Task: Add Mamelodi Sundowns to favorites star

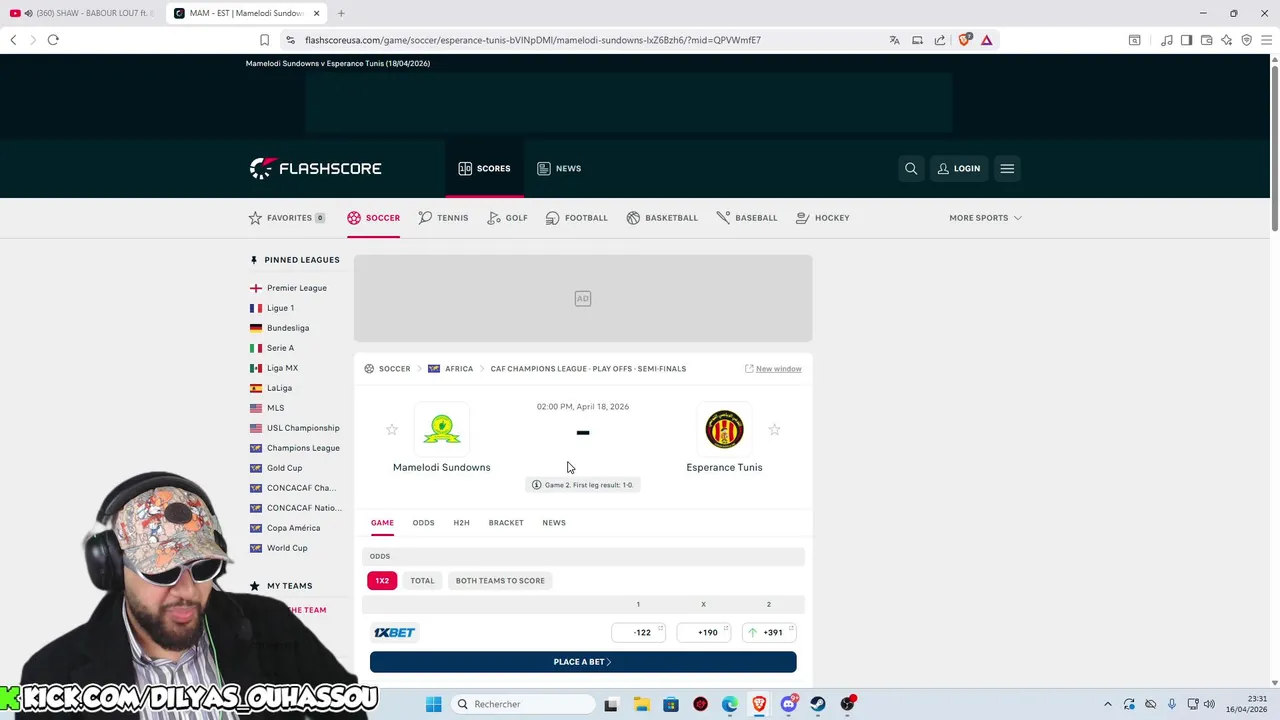Action: point(392,430)
